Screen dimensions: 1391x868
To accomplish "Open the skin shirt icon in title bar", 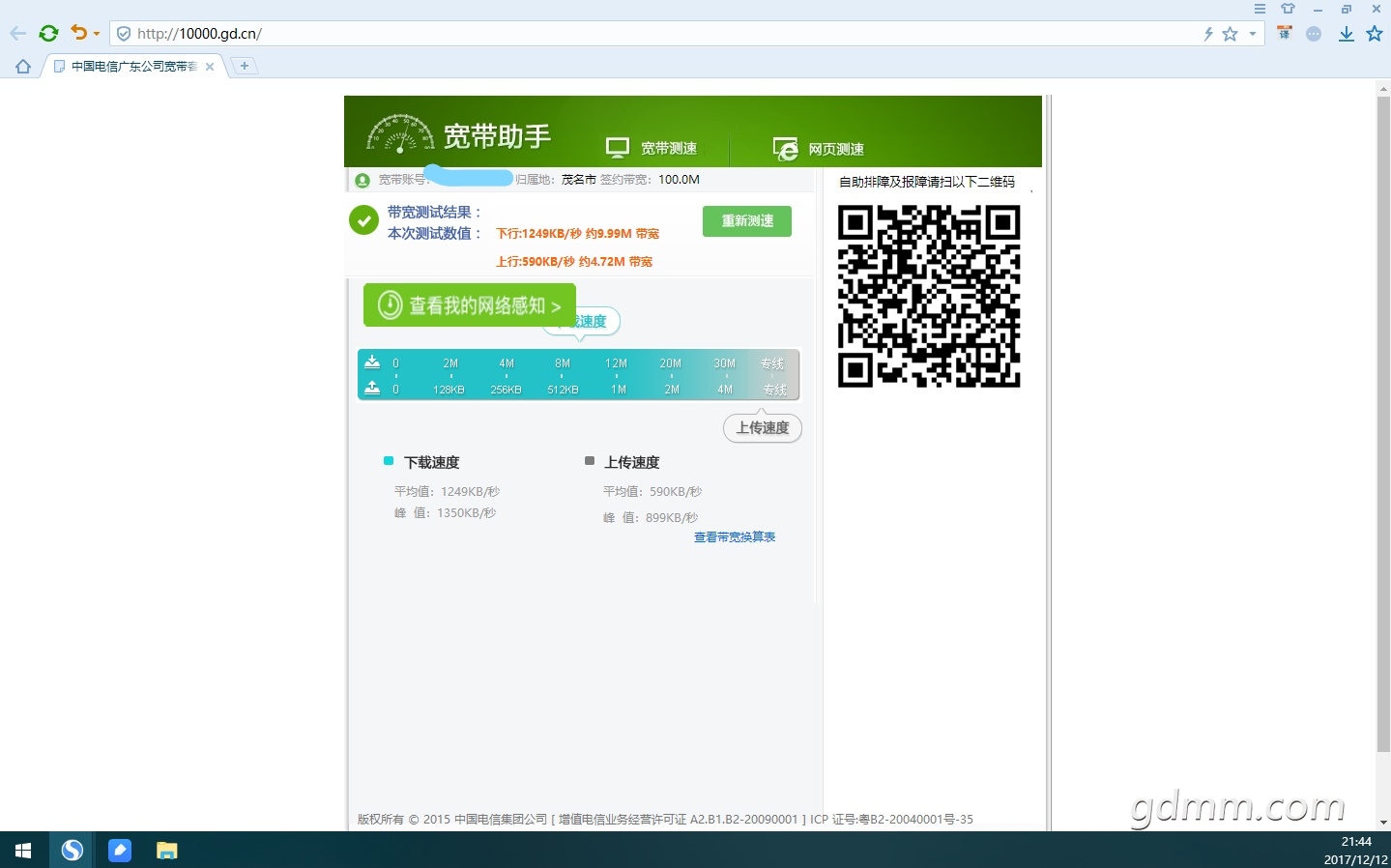I will coord(1288,9).
